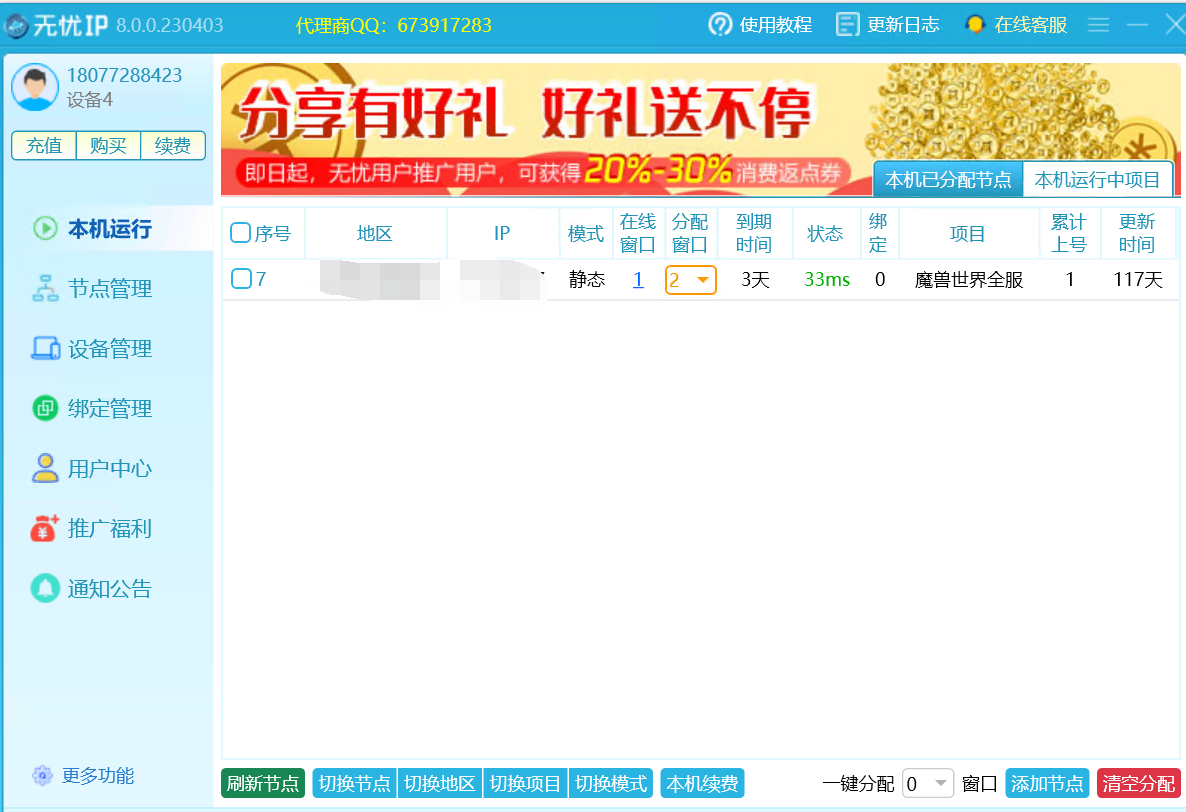Image resolution: width=1186 pixels, height=812 pixels.
Task: Click the red 清空分配 button
Action: pos(1139,783)
